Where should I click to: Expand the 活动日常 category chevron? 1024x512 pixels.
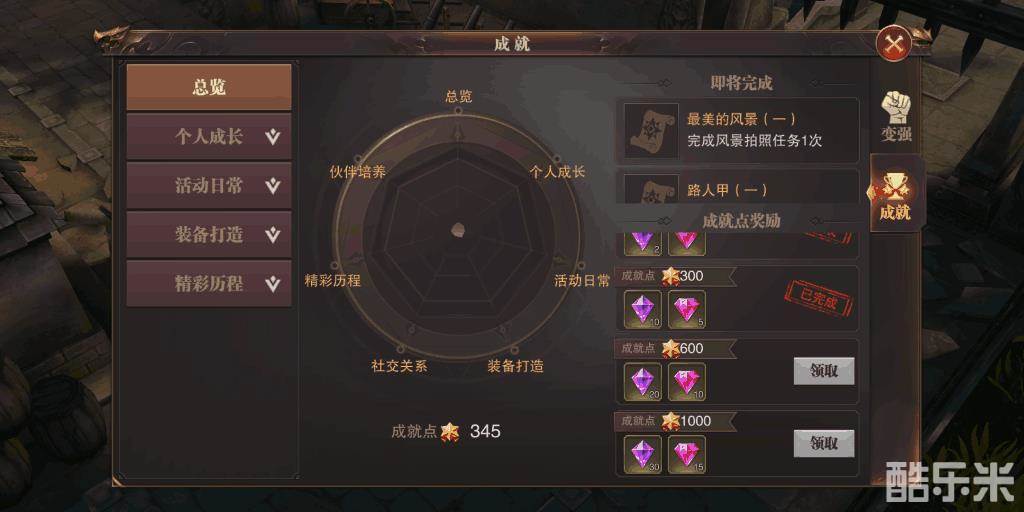click(273, 186)
